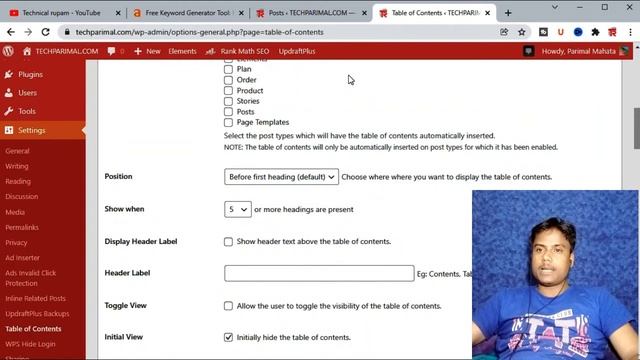The height and width of the screenshot is (360, 640).
Task: Check the Product post type
Action: point(228,91)
